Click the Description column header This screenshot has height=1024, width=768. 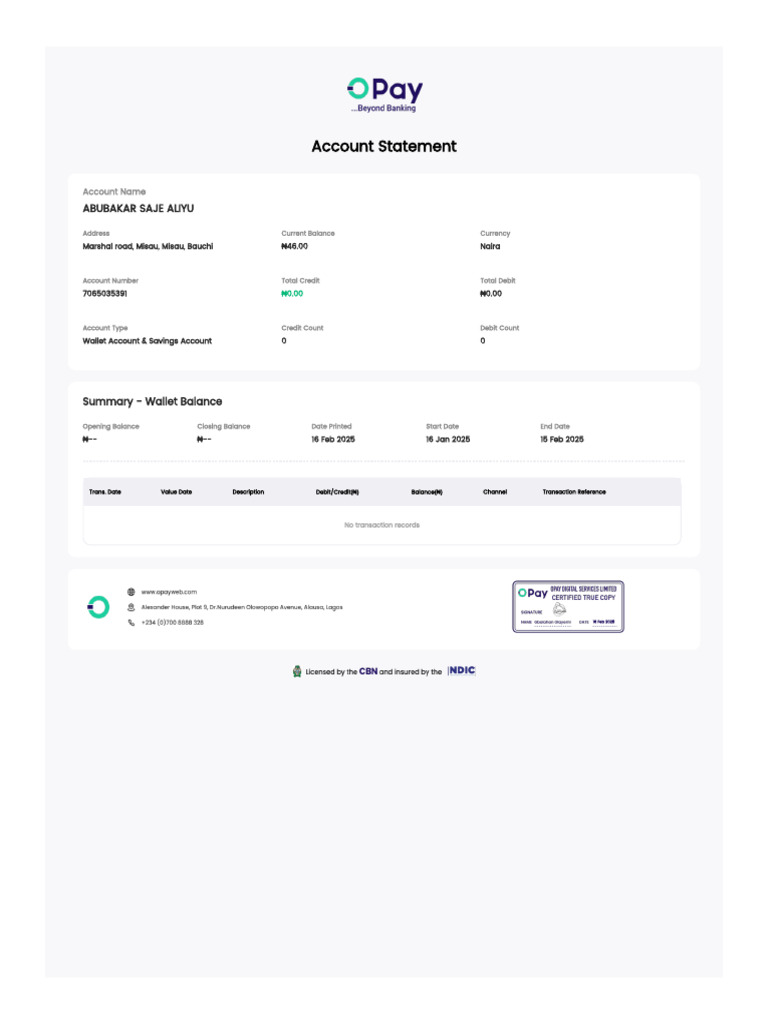point(248,492)
